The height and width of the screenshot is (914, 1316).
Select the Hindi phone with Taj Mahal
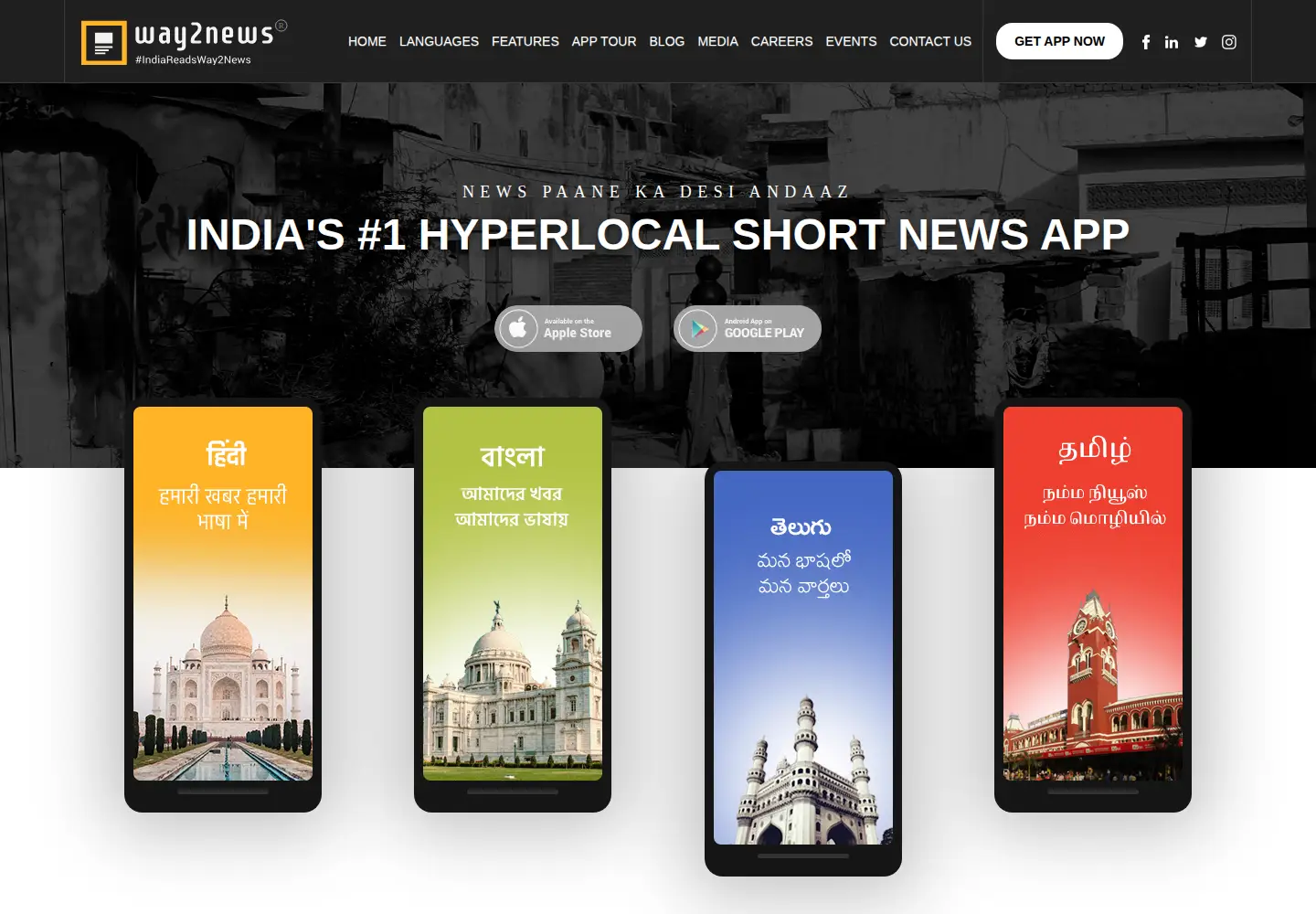[x=223, y=605]
